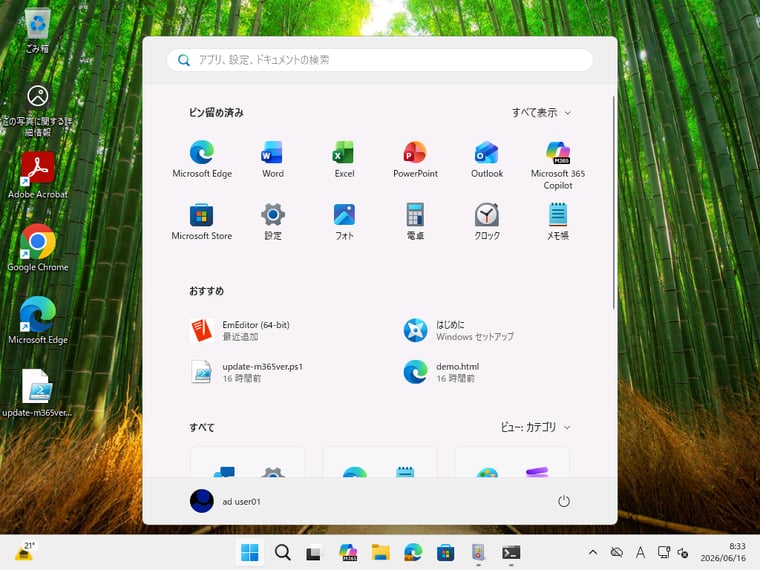
Task: Select Adobe Acrobat desktop shortcut
Action: [x=37, y=175]
